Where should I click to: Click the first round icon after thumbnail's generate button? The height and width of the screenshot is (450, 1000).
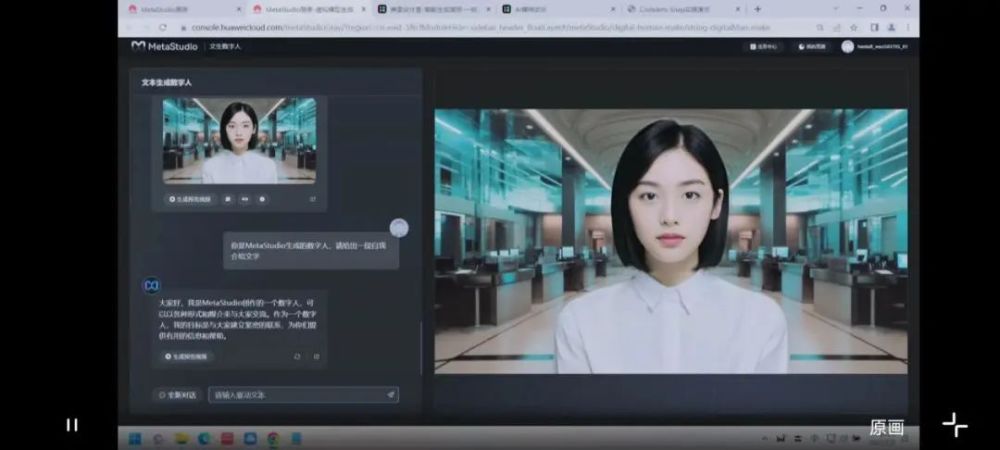click(x=228, y=199)
